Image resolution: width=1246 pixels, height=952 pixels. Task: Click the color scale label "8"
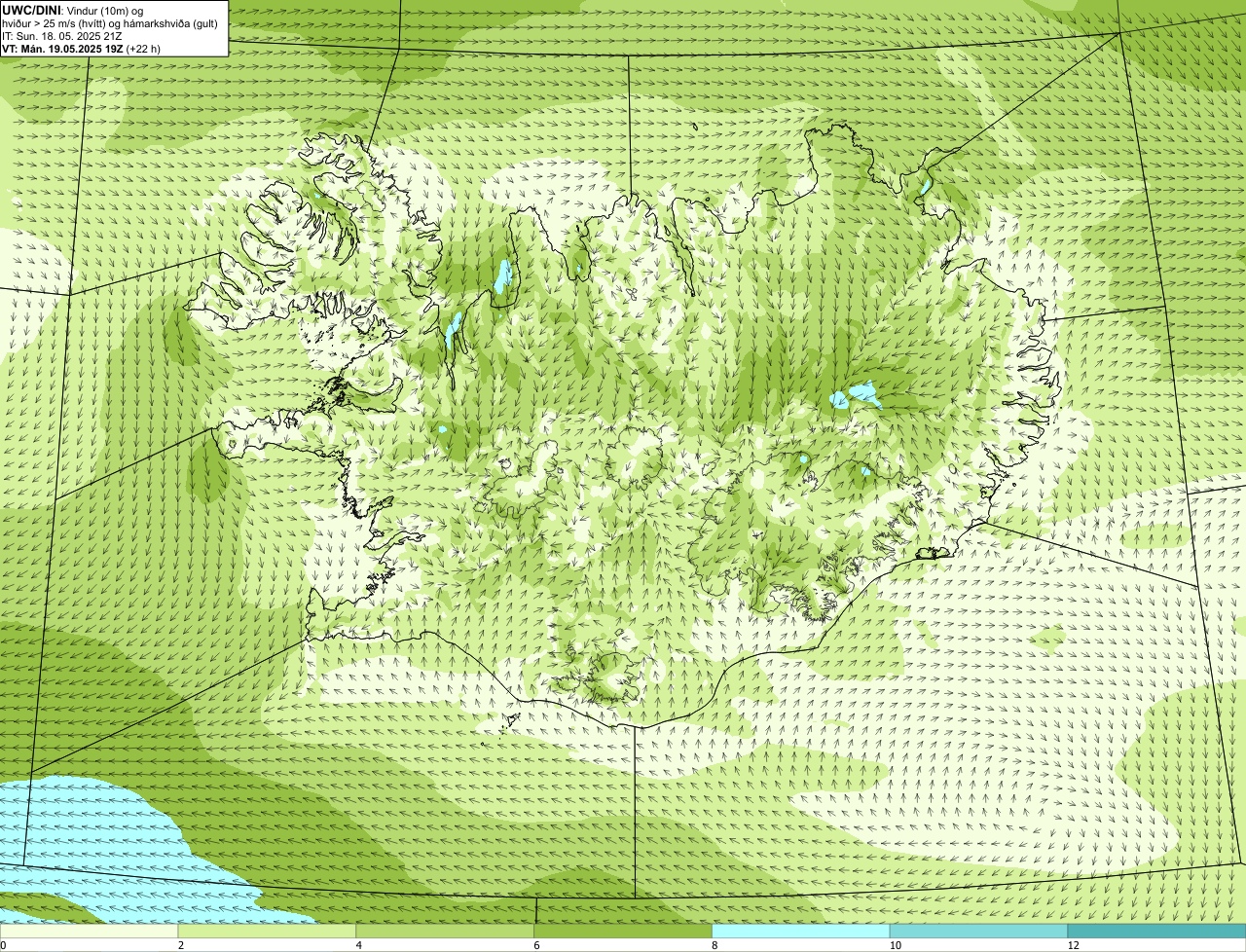pos(715,945)
